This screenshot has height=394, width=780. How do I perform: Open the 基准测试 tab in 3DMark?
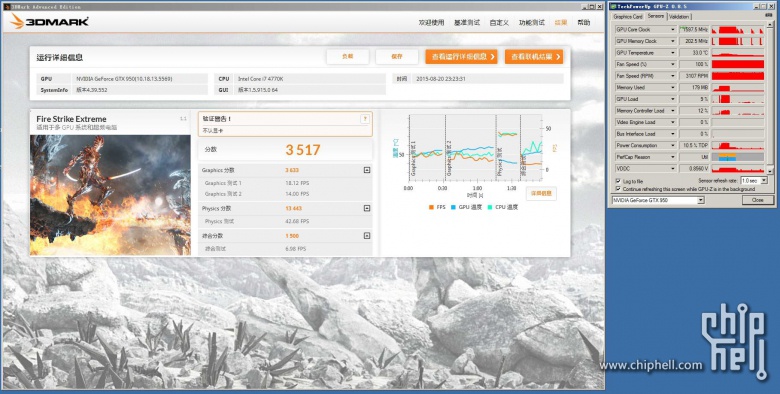[467, 22]
